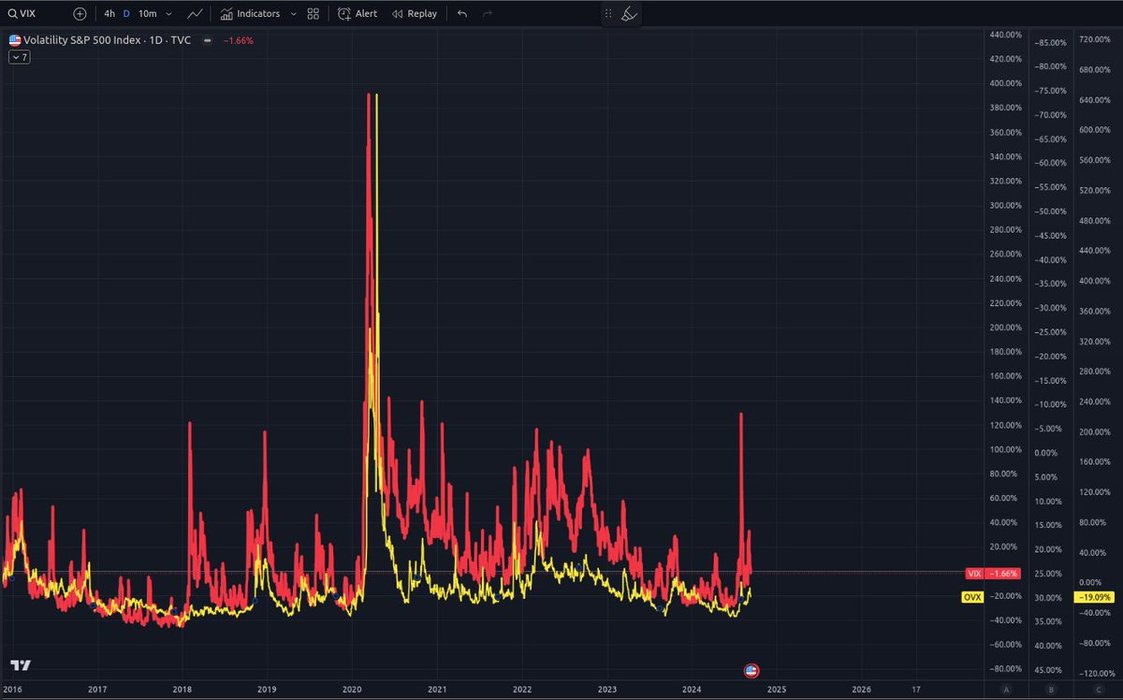Toggle price scale A mode
The width and height of the screenshot is (1123, 700).
(1006, 690)
